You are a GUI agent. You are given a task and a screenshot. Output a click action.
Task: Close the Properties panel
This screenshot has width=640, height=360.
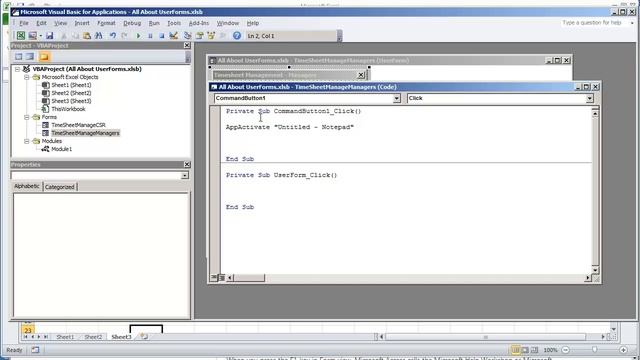pyautogui.click(x=187, y=164)
